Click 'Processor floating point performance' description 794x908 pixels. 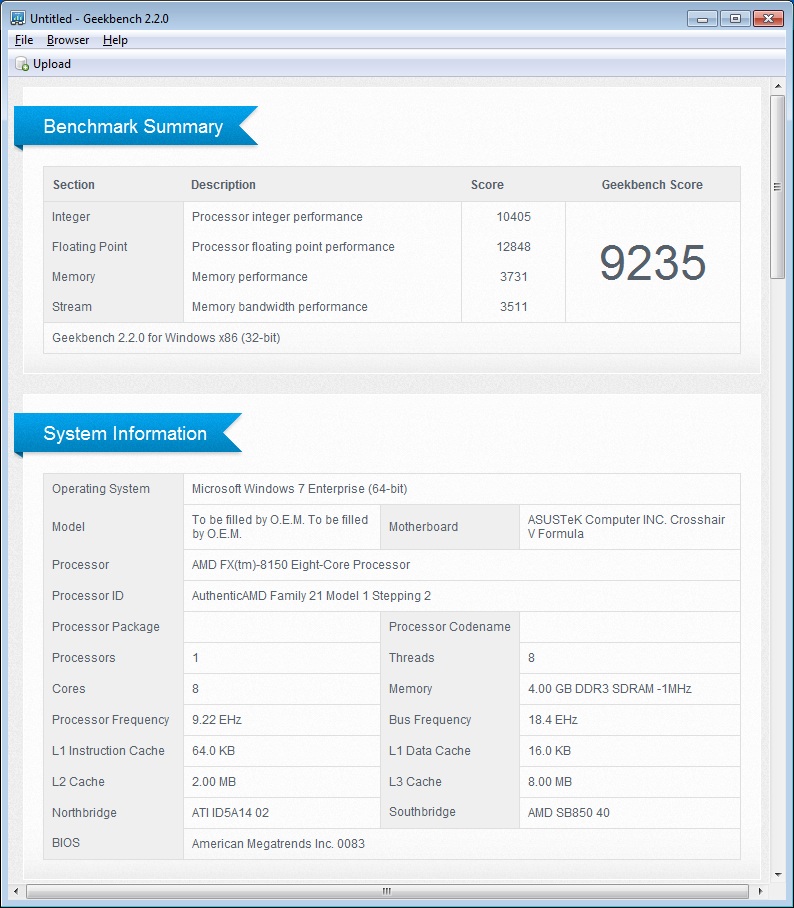click(x=293, y=247)
